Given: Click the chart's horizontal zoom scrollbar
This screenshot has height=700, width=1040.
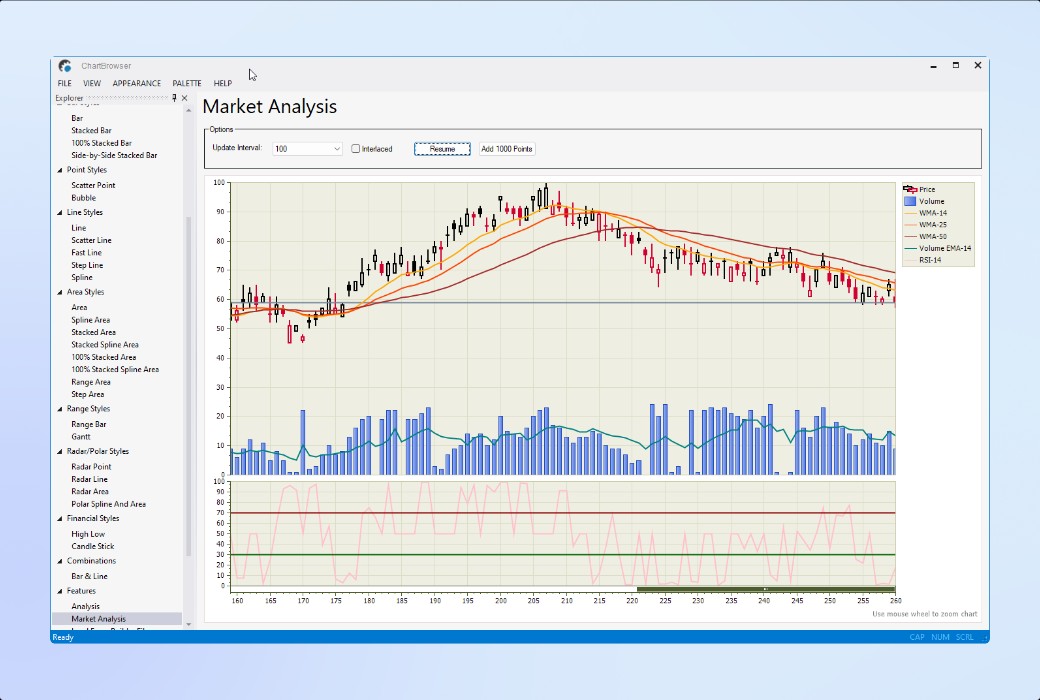Looking at the screenshot, I should (x=765, y=589).
